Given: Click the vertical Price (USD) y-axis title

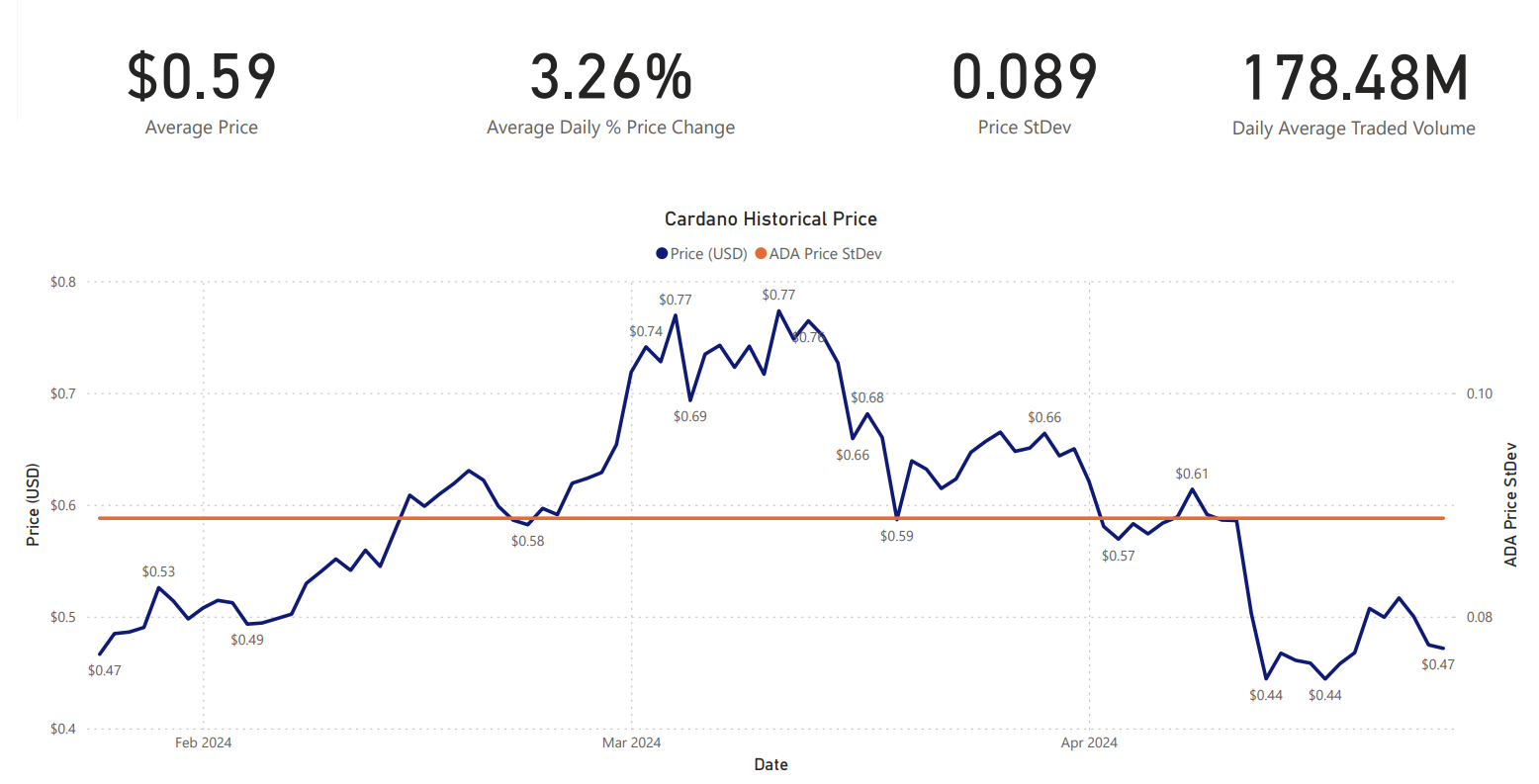Looking at the screenshot, I should [x=34, y=504].
